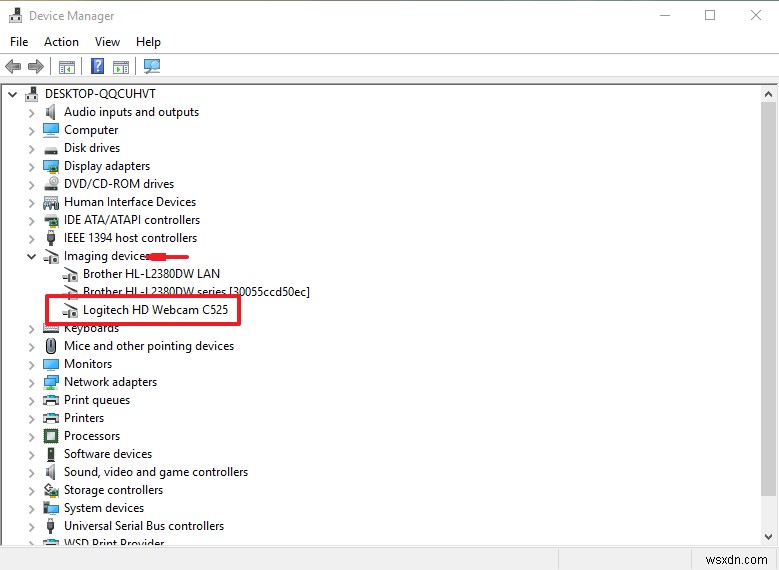Expand Universal Serial Bus controllers category
Viewport: 779px width, 570px height.
(x=31, y=526)
